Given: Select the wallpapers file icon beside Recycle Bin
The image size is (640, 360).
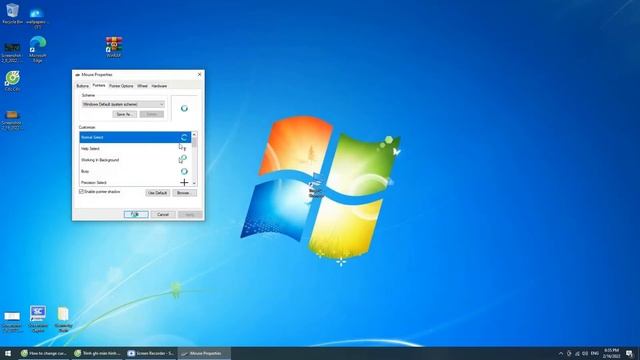Looking at the screenshot, I should tap(37, 18).
